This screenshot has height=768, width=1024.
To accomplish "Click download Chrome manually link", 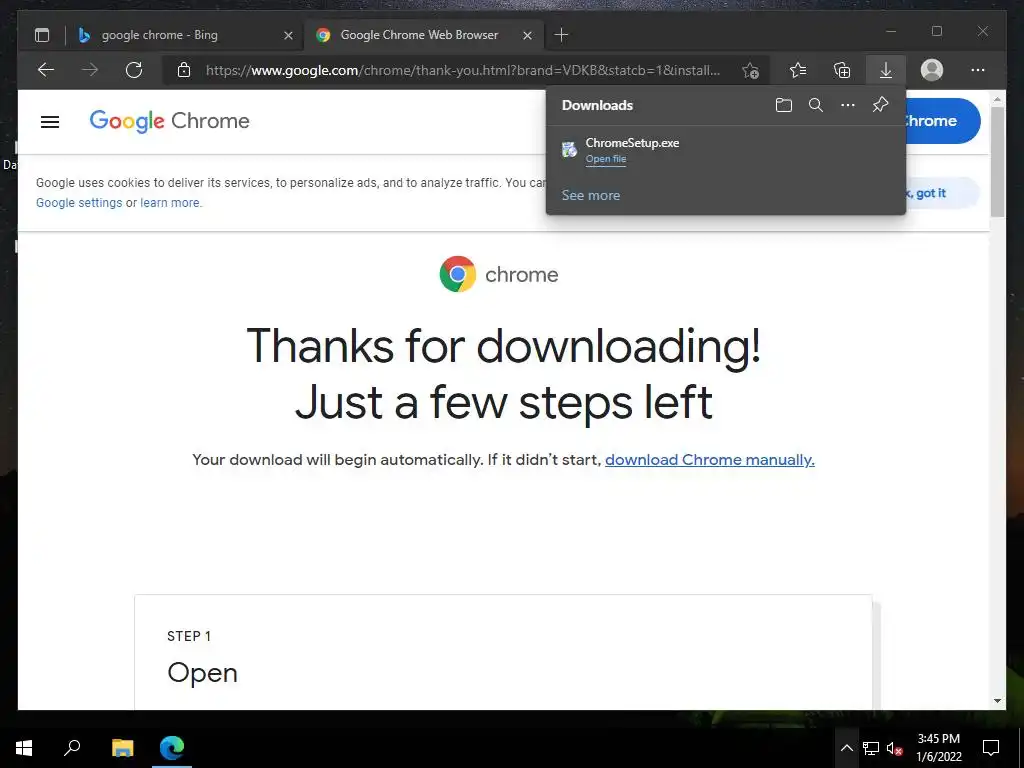I will coord(710,460).
